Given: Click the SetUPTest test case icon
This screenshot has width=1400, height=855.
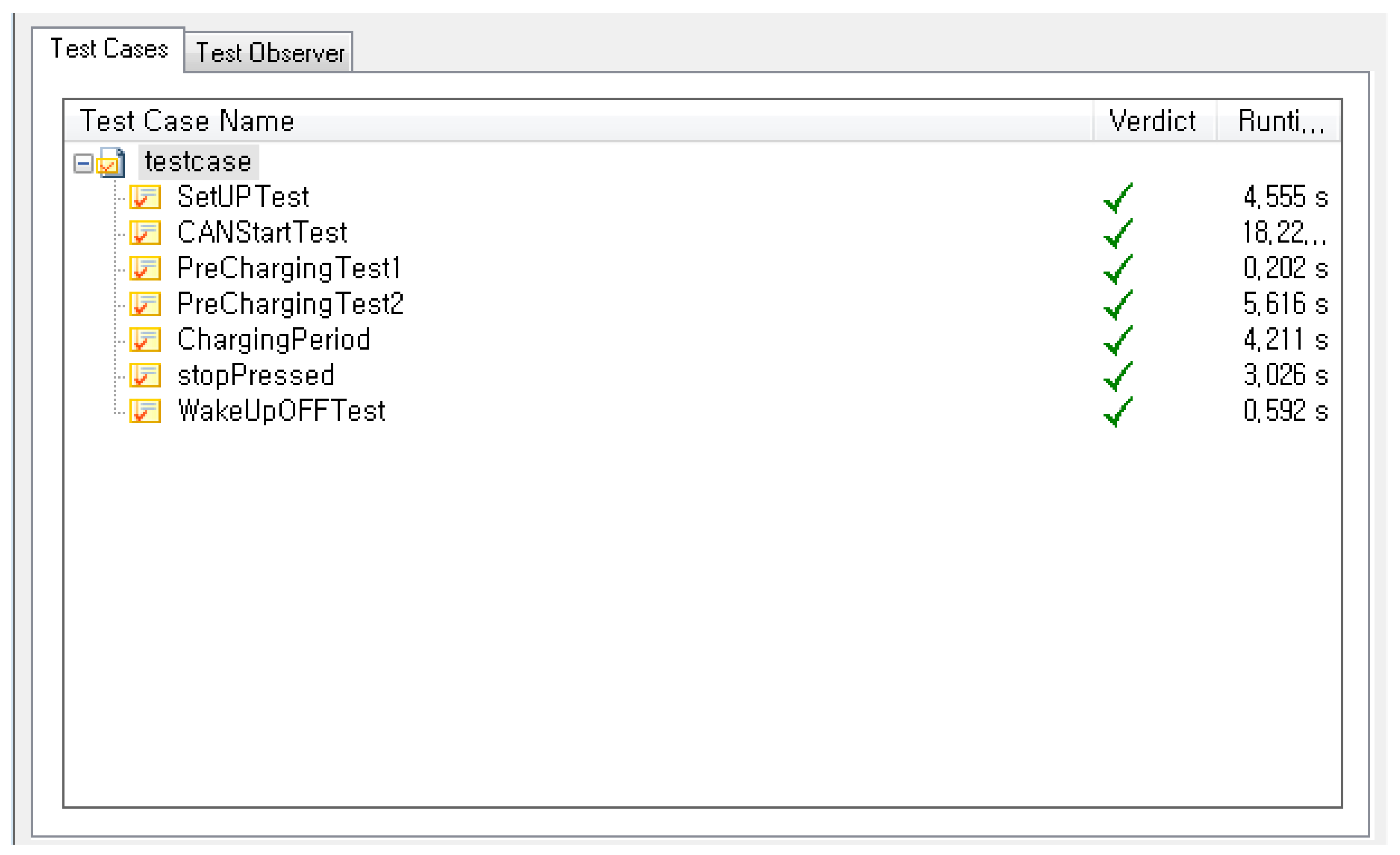Looking at the screenshot, I should click(145, 197).
